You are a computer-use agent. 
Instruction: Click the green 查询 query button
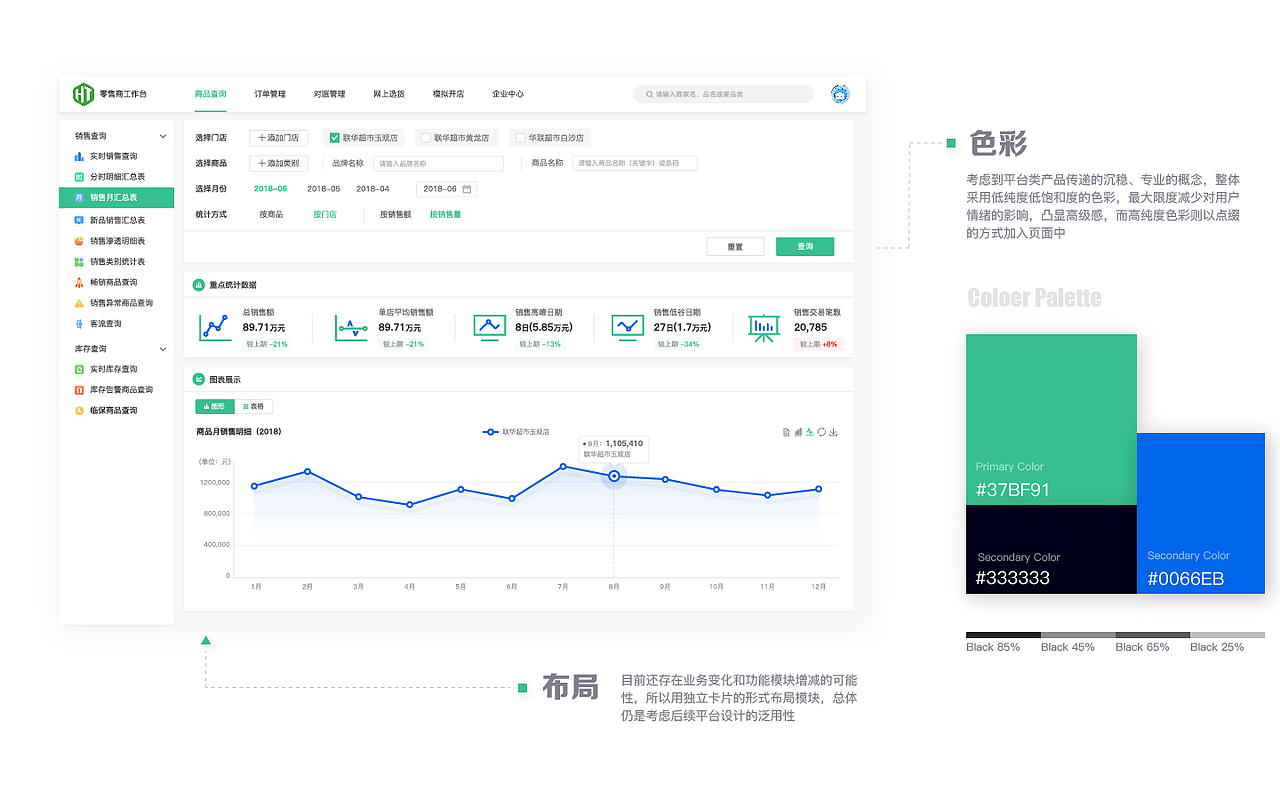(x=805, y=246)
